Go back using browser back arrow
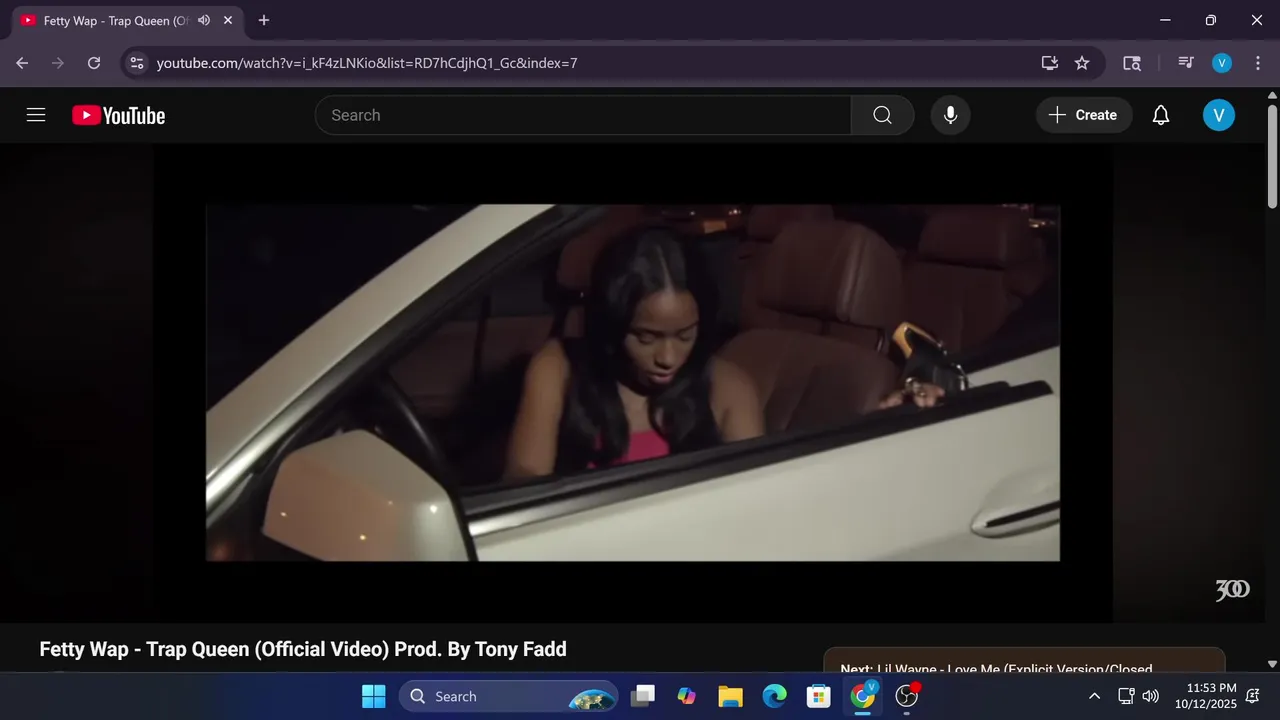This screenshot has height=720, width=1280. [x=22, y=63]
